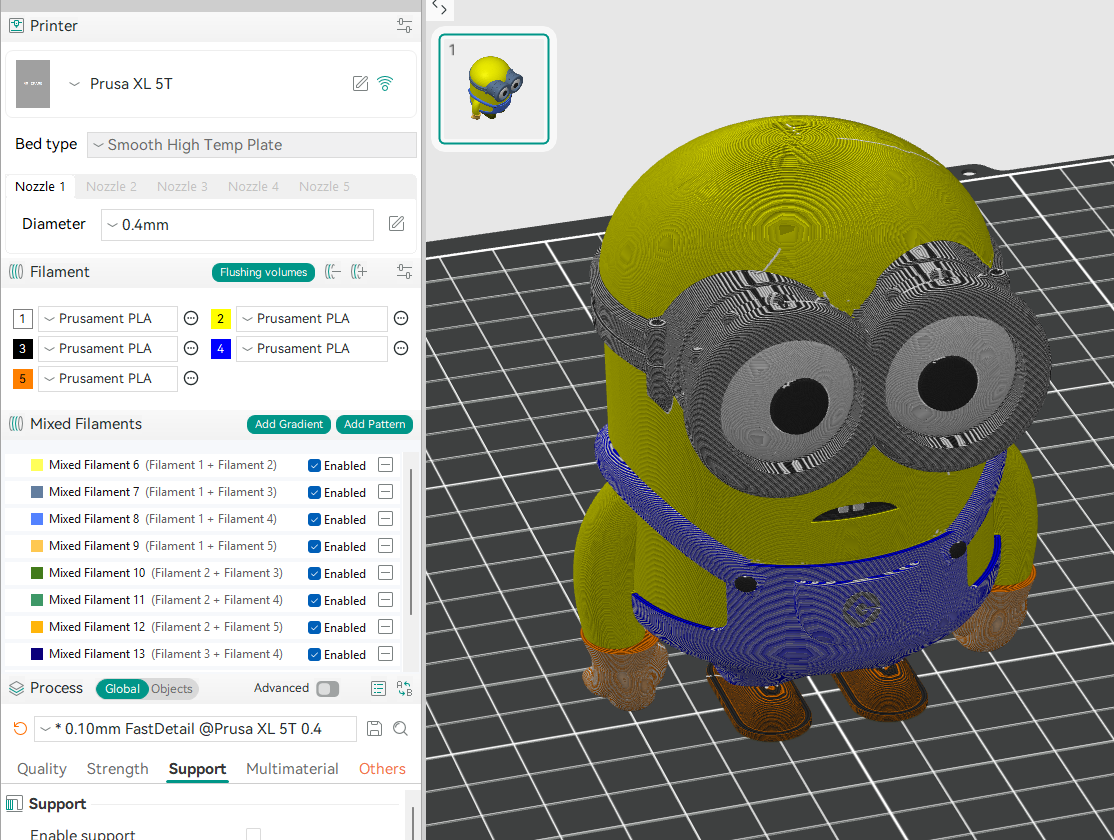Open the Bed type dropdown
Image resolution: width=1114 pixels, height=840 pixels.
[x=252, y=145]
